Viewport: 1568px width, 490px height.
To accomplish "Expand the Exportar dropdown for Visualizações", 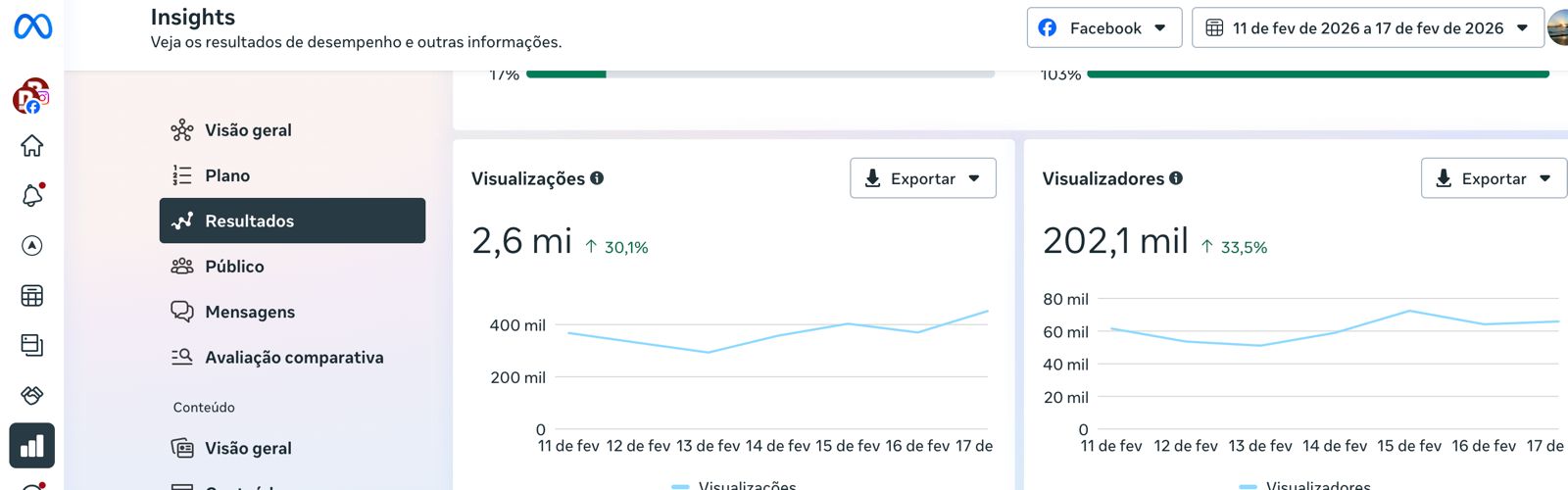I will [922, 178].
